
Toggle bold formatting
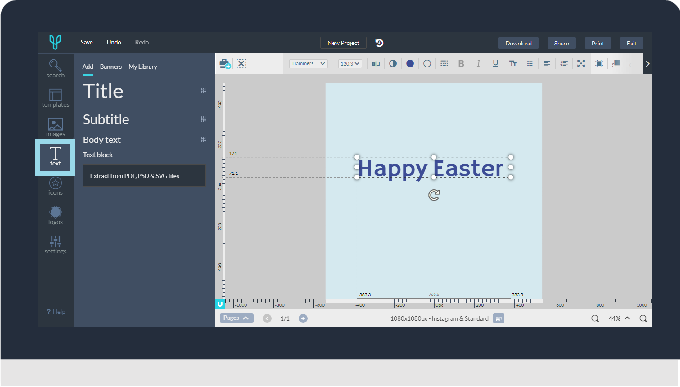(461, 64)
